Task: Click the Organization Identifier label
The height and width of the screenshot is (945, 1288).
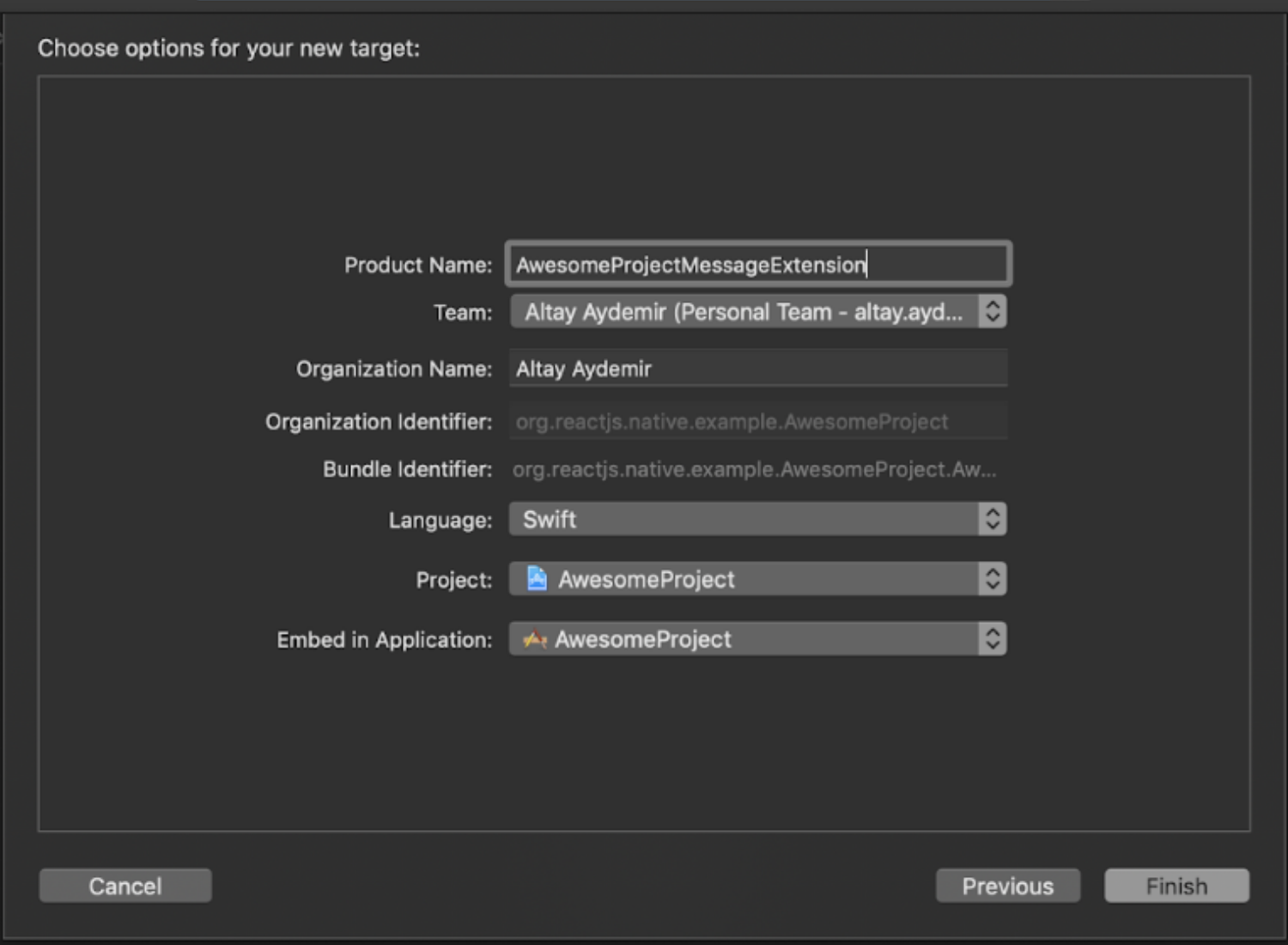Action: (x=379, y=422)
